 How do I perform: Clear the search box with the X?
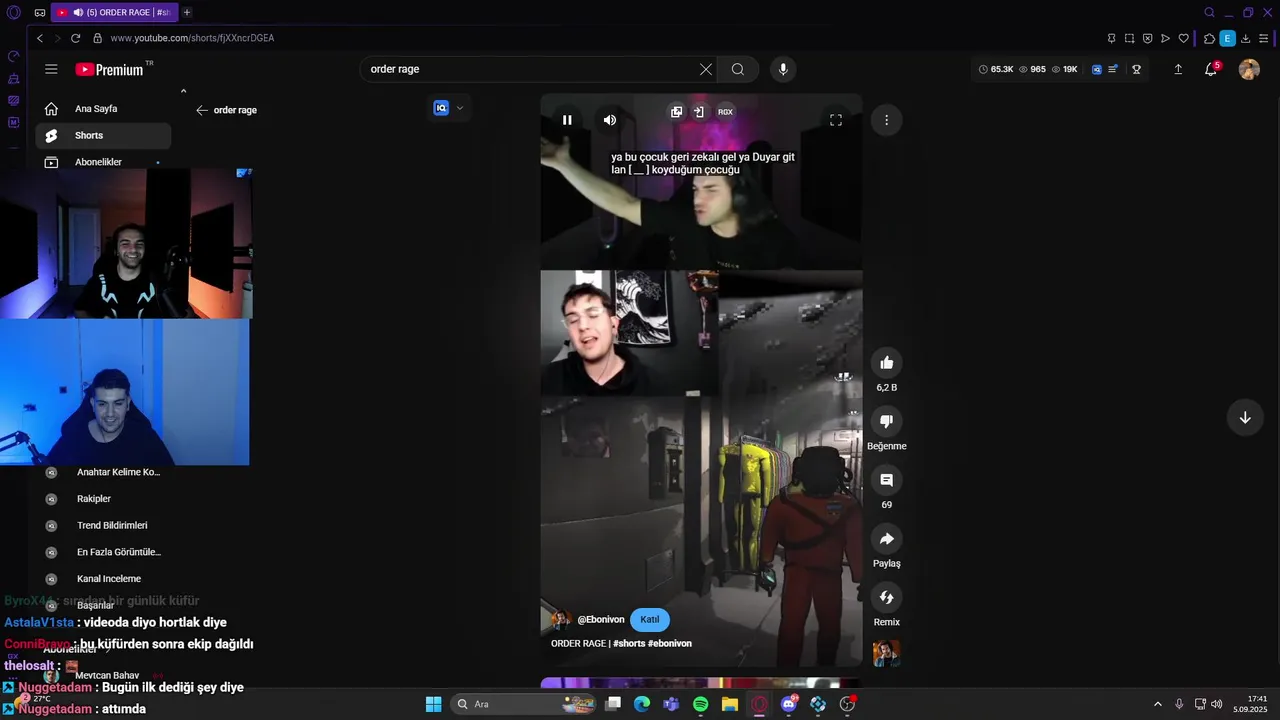tap(706, 69)
